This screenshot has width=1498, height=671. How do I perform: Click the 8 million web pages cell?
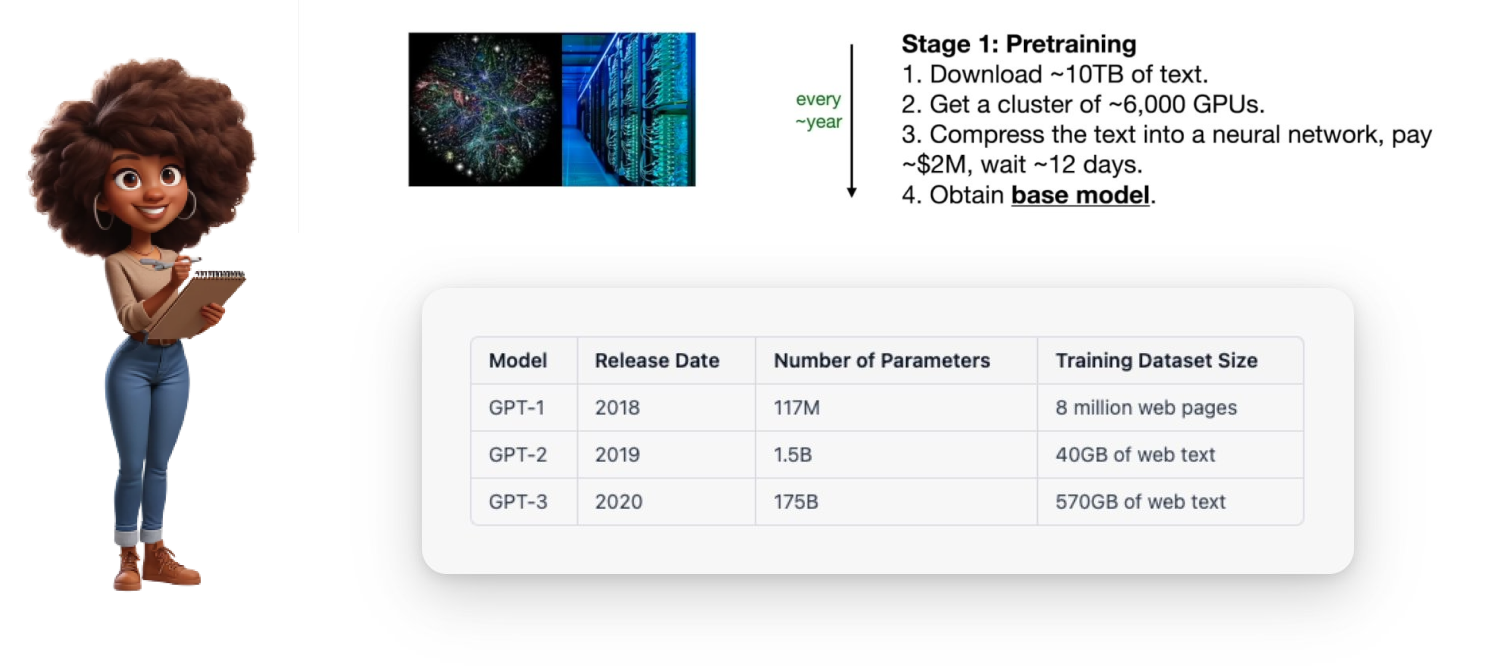click(x=1146, y=408)
